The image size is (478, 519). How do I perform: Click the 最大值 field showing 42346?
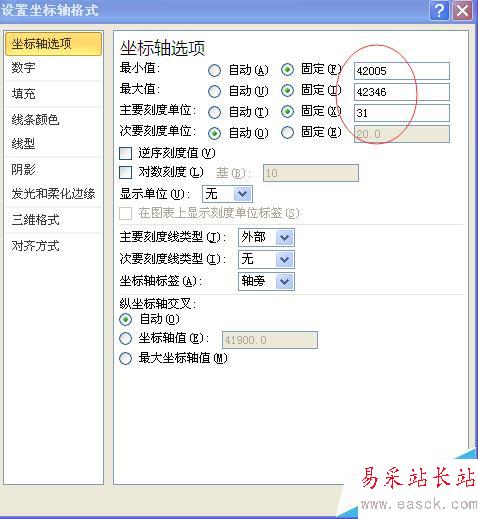[402, 92]
